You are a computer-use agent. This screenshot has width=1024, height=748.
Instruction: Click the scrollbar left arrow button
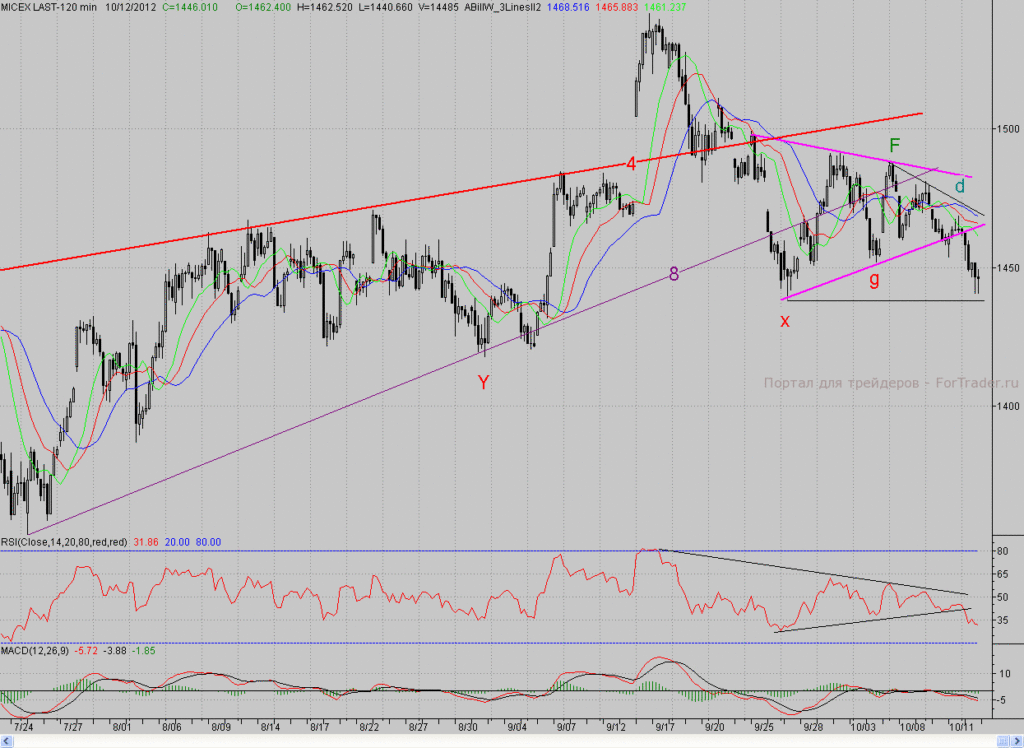click(x=7, y=741)
